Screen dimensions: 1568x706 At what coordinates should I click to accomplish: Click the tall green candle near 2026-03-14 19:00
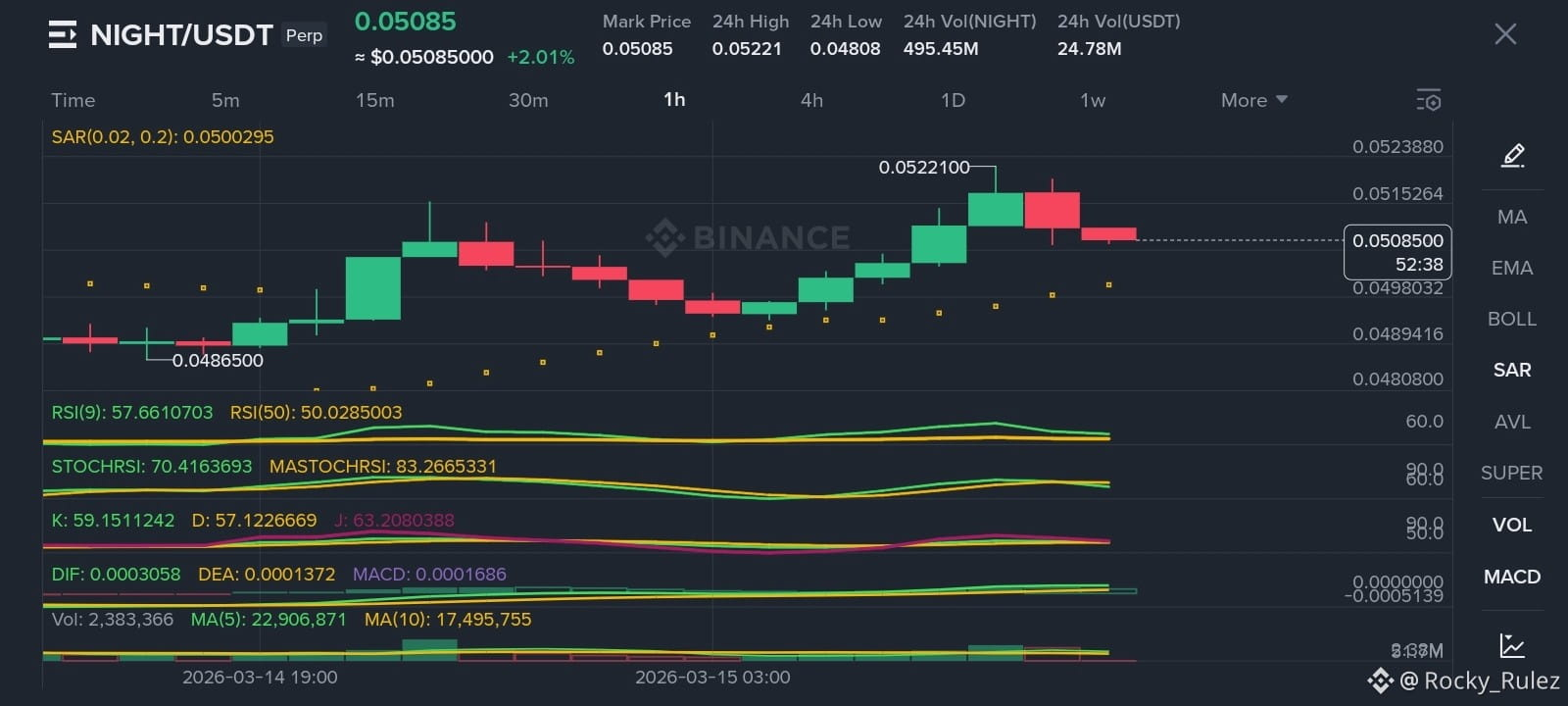[373, 288]
